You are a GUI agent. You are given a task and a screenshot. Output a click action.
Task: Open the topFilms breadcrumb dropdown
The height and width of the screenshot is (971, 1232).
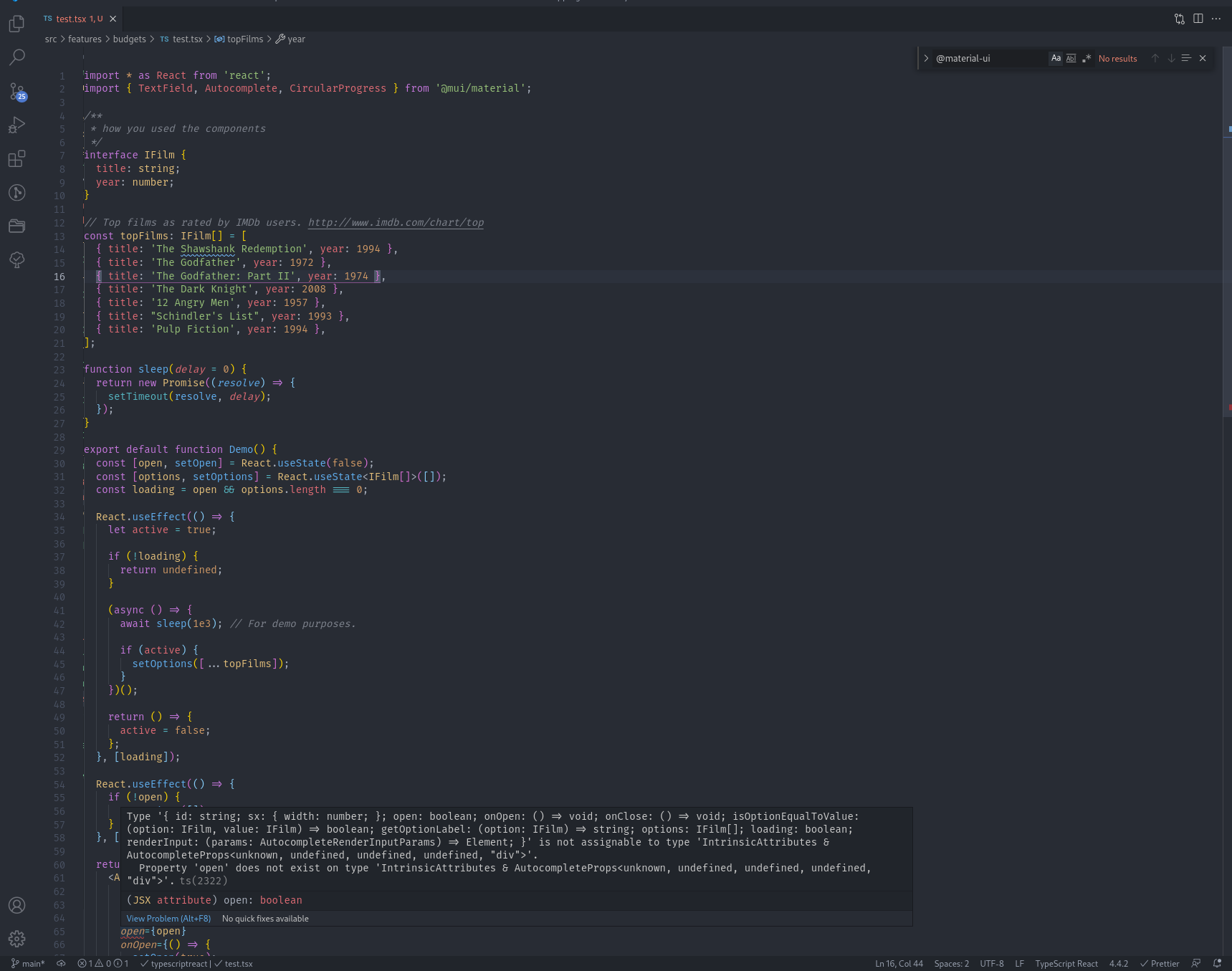pyautogui.click(x=244, y=39)
